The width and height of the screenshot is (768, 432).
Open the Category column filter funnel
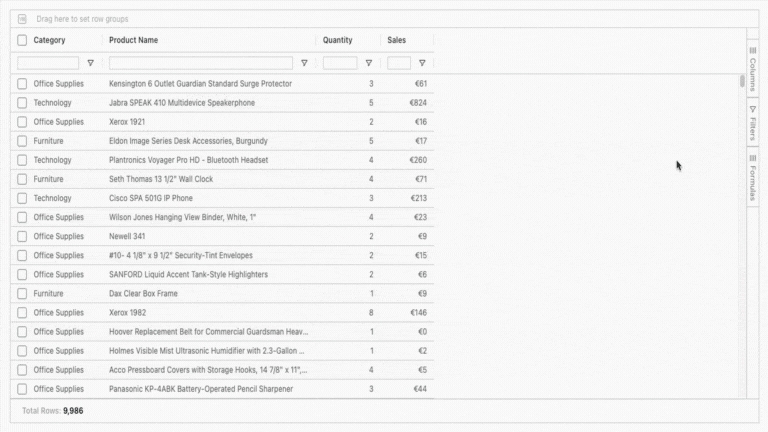(x=90, y=63)
